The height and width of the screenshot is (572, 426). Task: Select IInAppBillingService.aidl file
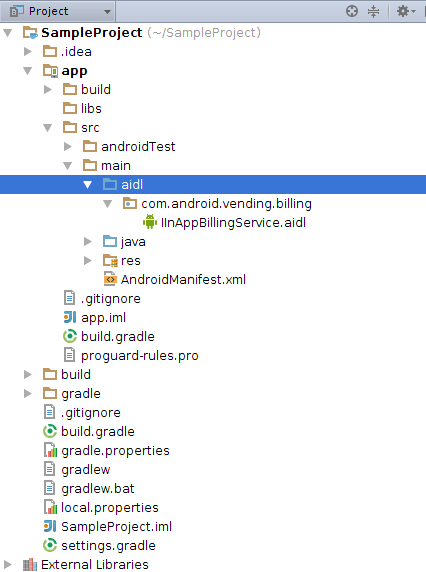[x=233, y=223]
